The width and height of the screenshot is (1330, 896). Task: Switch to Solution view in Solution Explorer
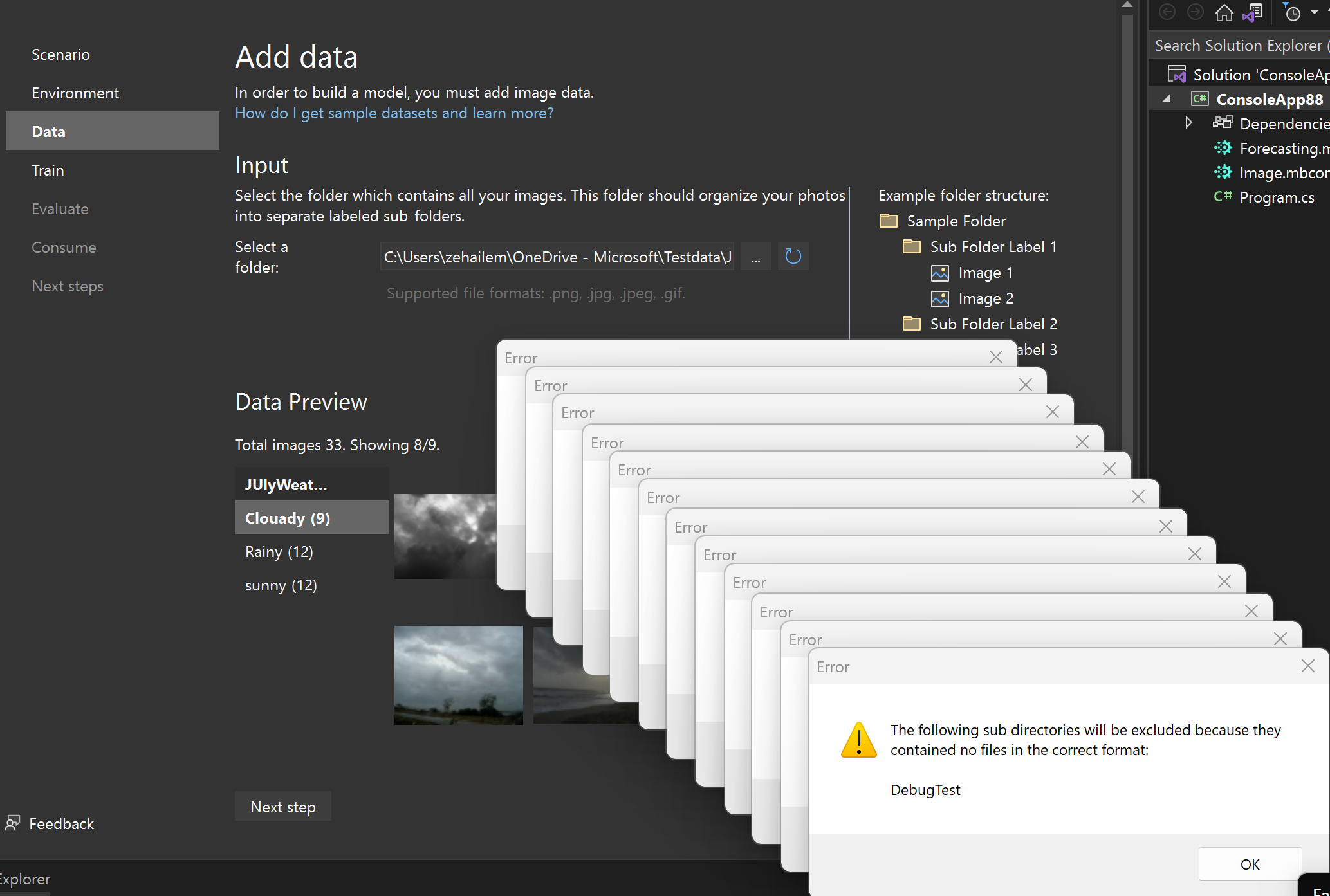[1253, 12]
